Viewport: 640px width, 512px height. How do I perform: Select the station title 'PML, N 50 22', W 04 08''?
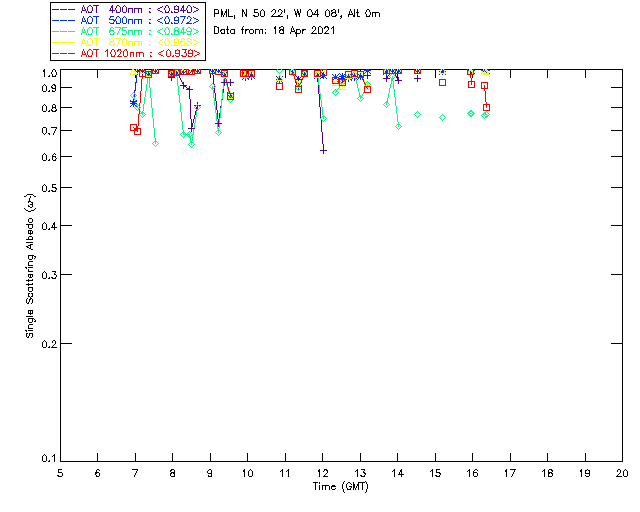[278, 13]
